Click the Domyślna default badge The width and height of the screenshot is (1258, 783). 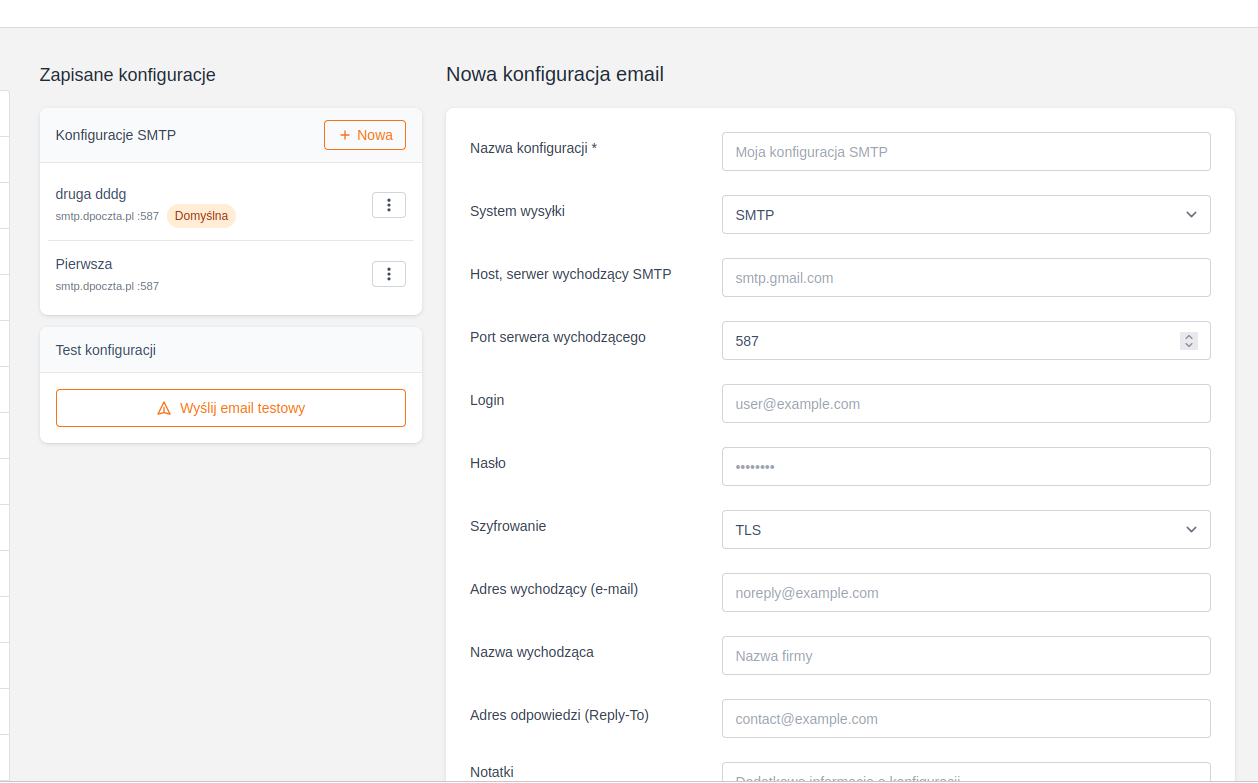pyautogui.click(x=201, y=216)
